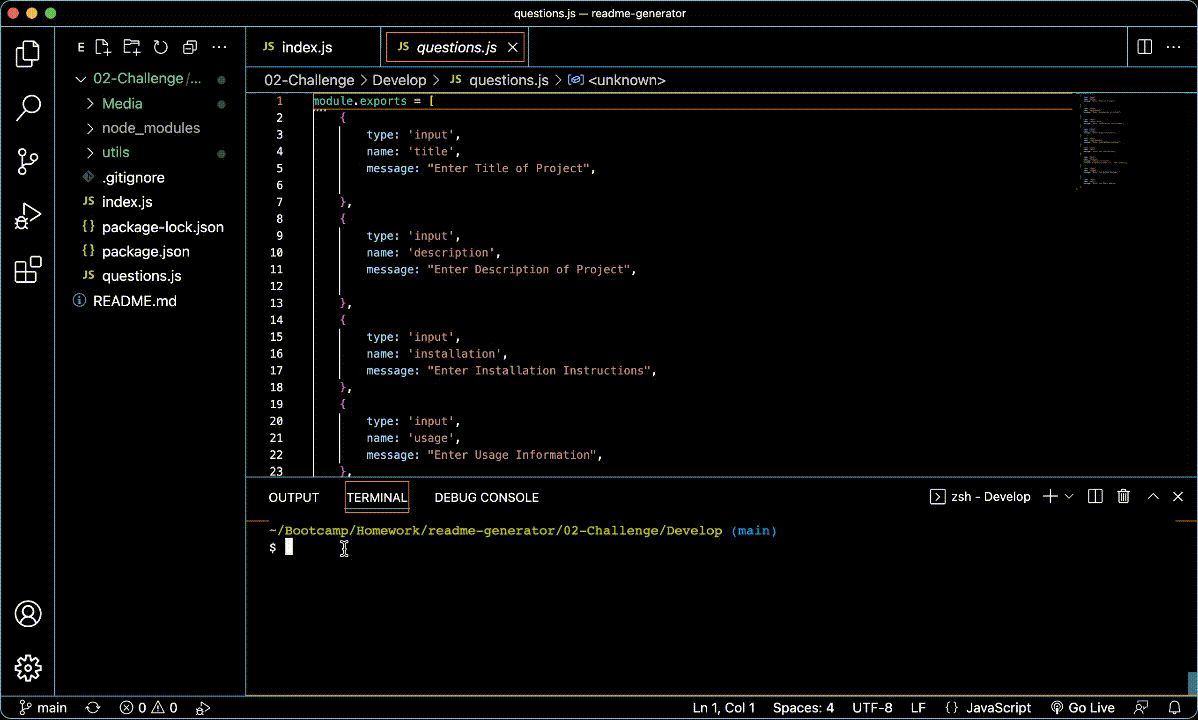1198x720 pixels.
Task: Add a new terminal with plus
Action: click(x=1051, y=497)
